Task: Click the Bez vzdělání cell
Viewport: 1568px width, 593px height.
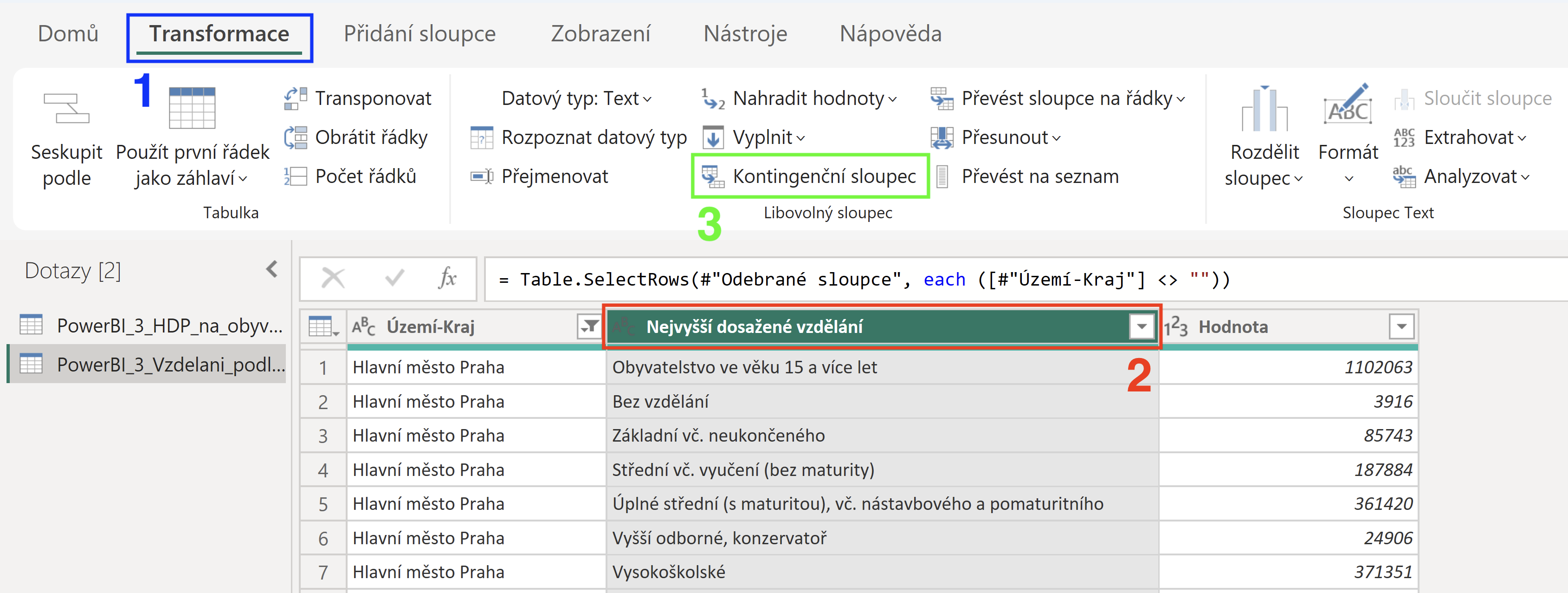Action: [883, 402]
